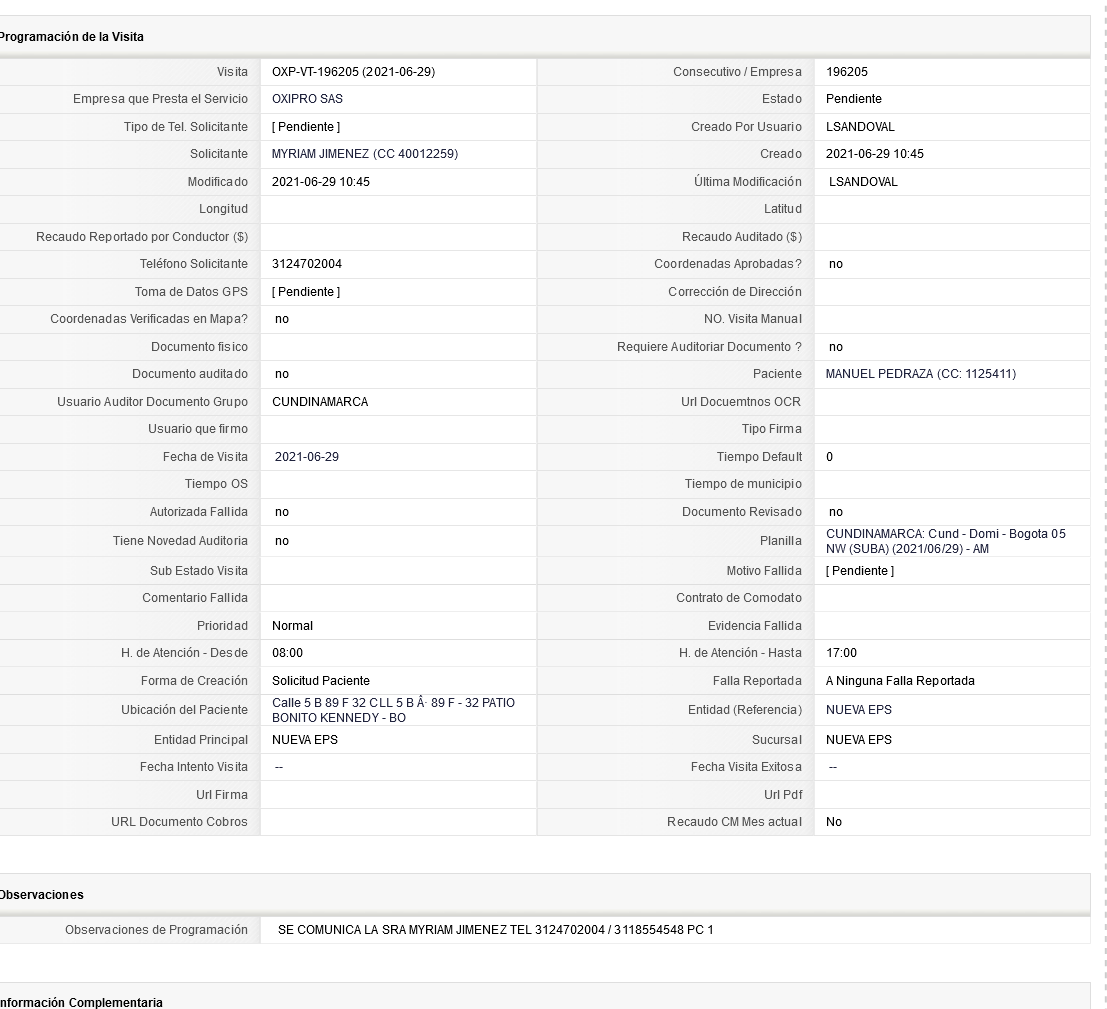Click the 'Evidencia Fallida' label
The image size is (1107, 1009).
click(x=755, y=626)
